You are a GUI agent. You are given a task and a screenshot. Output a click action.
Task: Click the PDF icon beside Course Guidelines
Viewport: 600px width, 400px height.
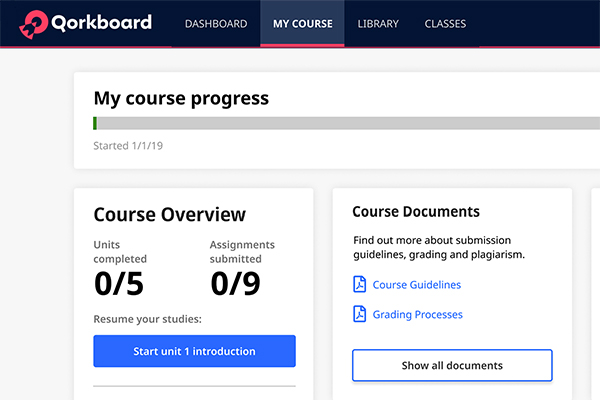(360, 285)
